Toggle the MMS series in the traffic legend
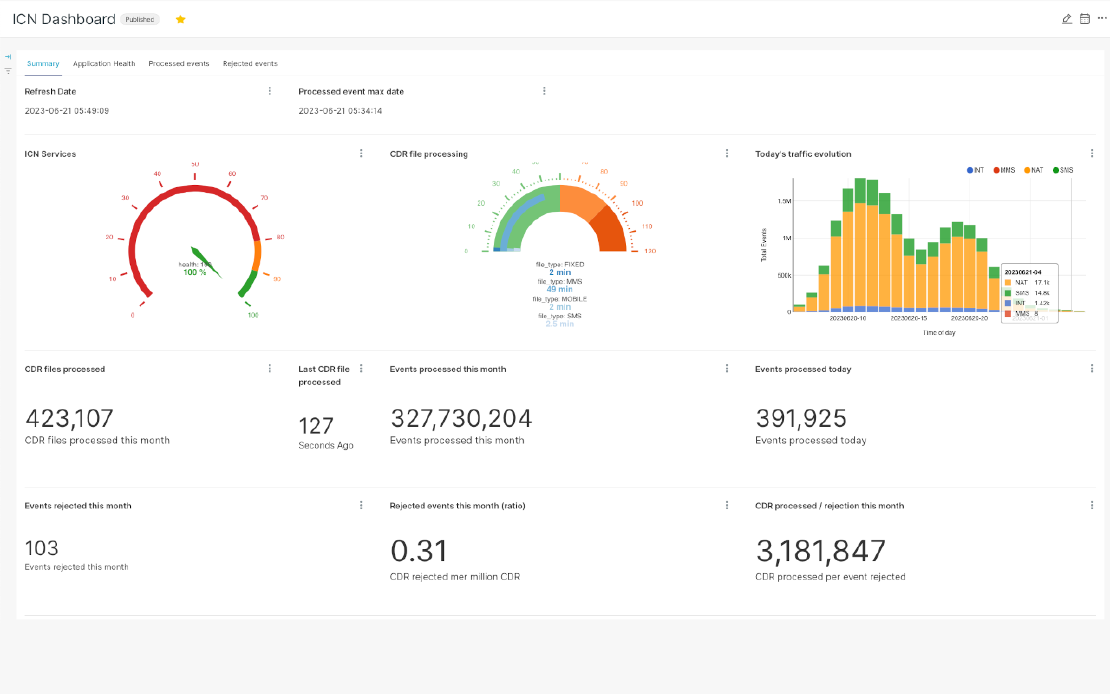 [1005, 170]
